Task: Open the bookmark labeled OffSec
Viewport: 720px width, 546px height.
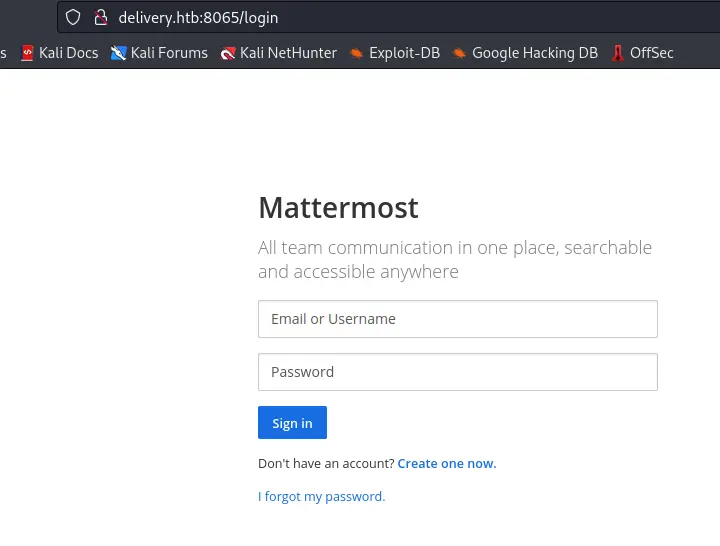Action: click(651, 53)
